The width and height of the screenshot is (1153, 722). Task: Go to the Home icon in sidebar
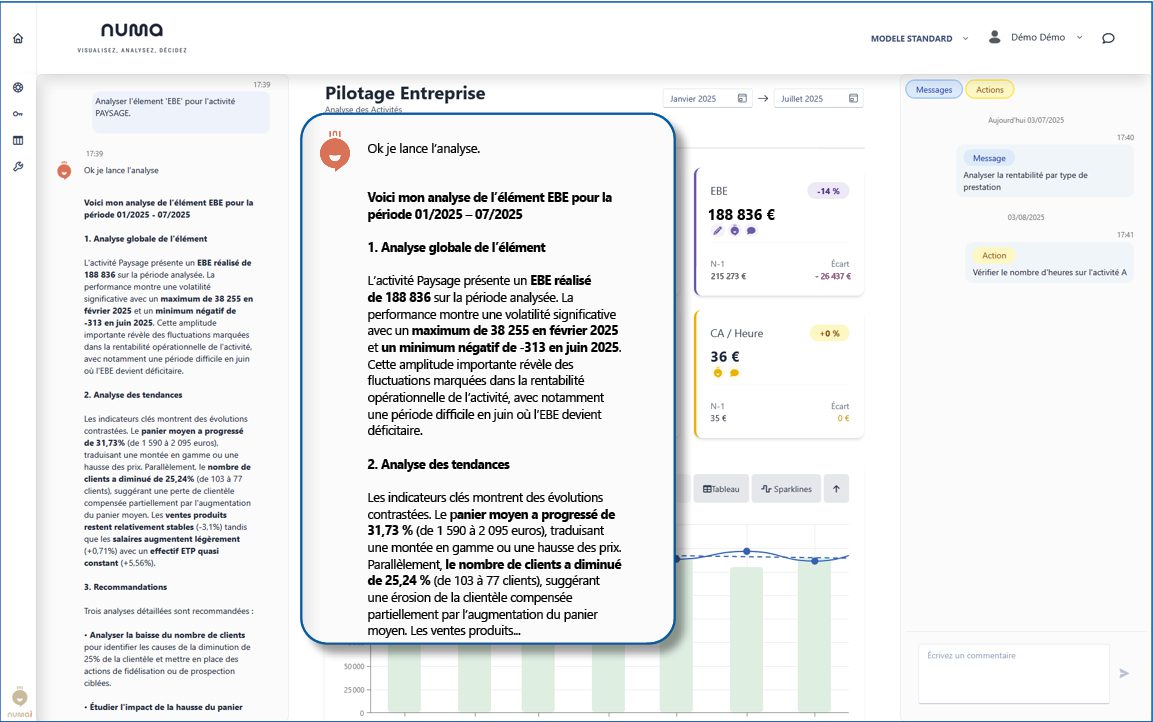pyautogui.click(x=18, y=39)
